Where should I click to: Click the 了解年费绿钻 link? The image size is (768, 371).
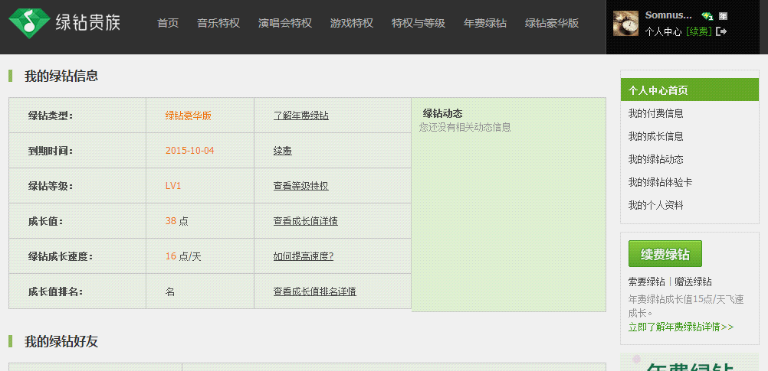(x=301, y=116)
